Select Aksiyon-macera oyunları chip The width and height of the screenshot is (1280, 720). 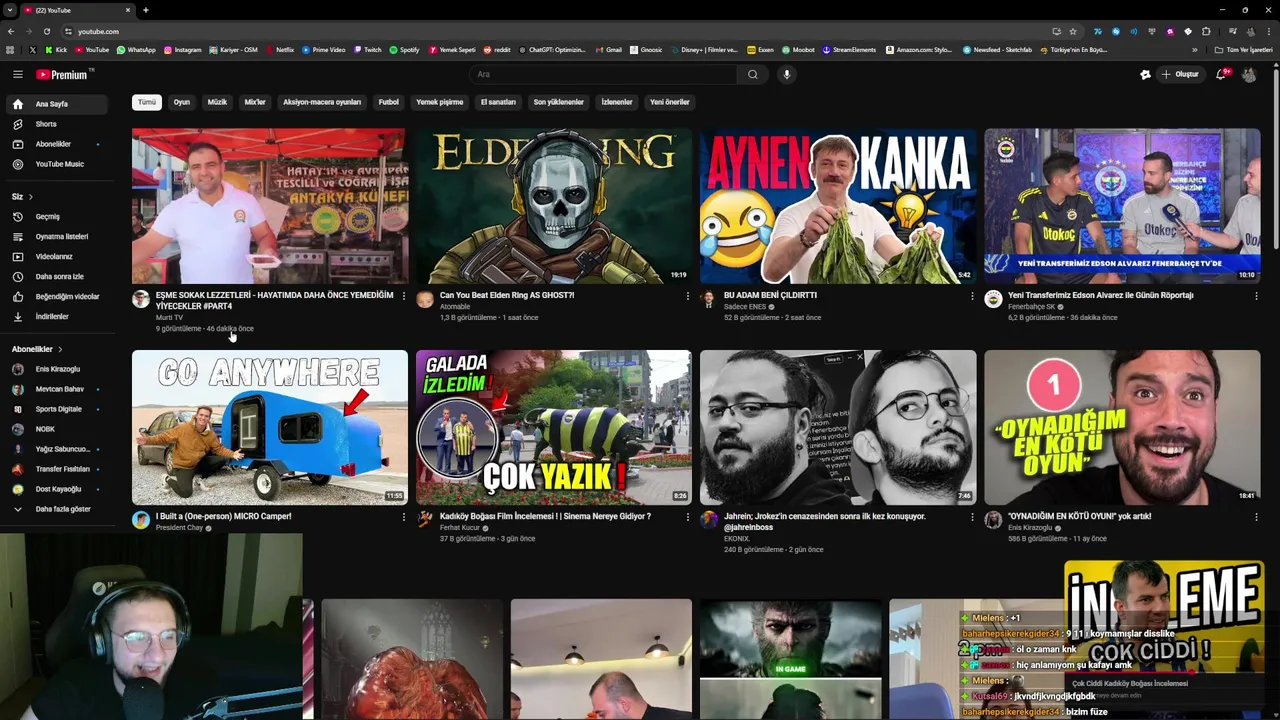tap(322, 102)
